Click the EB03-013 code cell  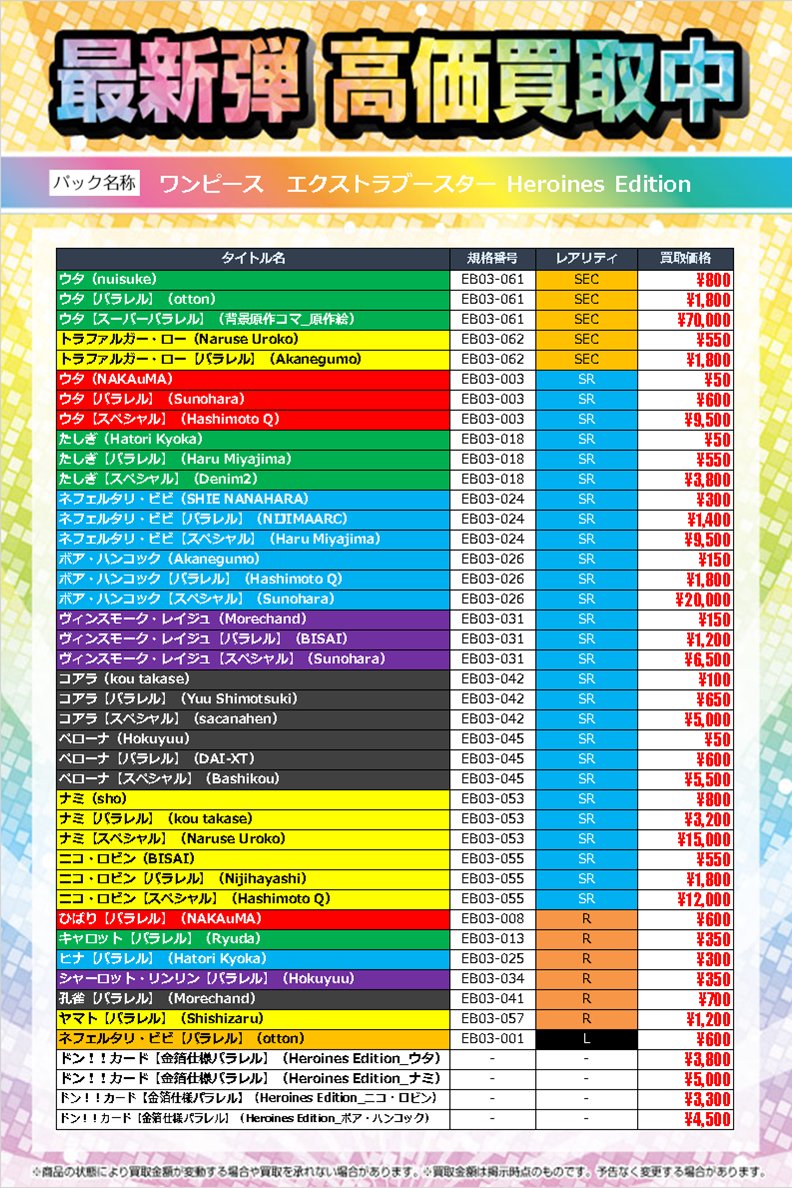(493, 939)
